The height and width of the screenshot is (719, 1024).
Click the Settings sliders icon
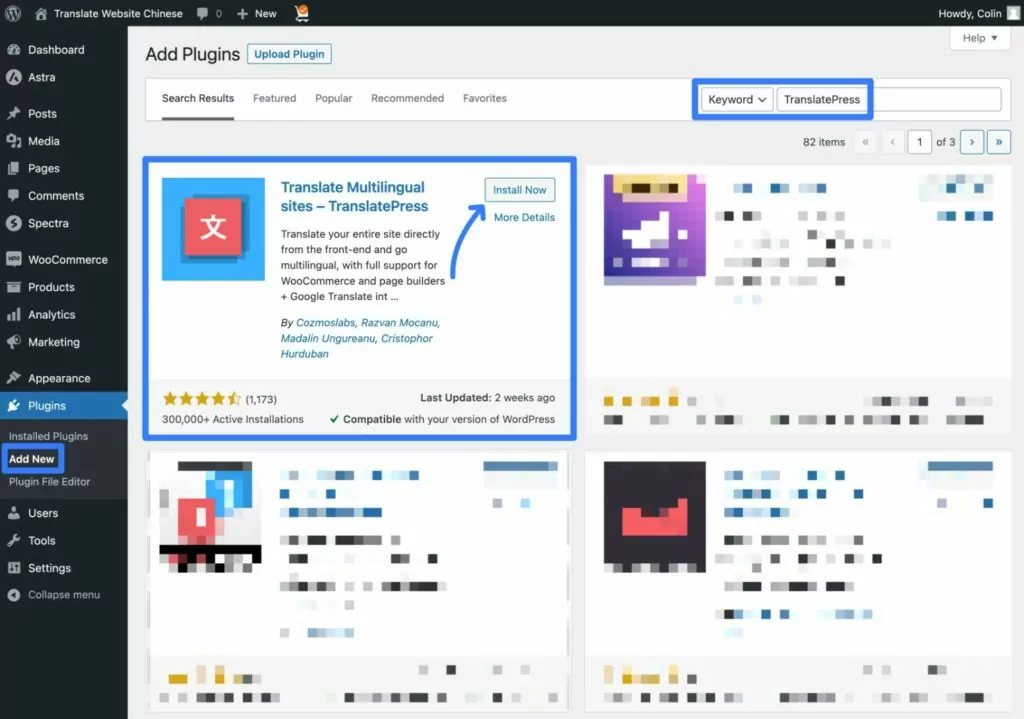tap(14, 568)
